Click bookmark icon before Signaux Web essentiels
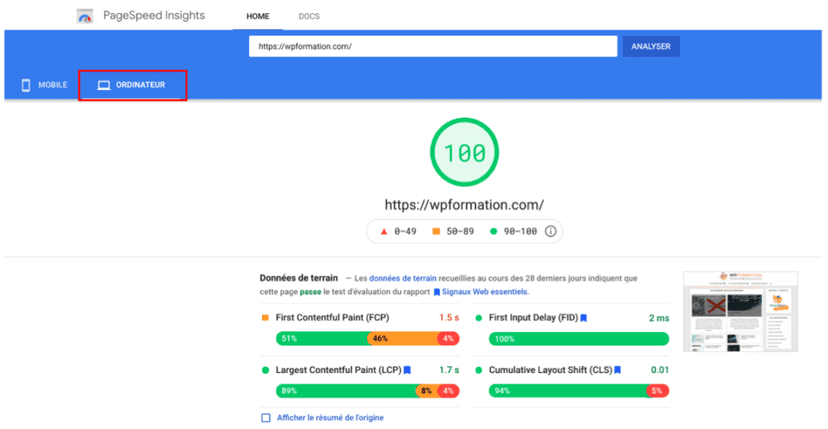828x429 pixels. pos(437,292)
